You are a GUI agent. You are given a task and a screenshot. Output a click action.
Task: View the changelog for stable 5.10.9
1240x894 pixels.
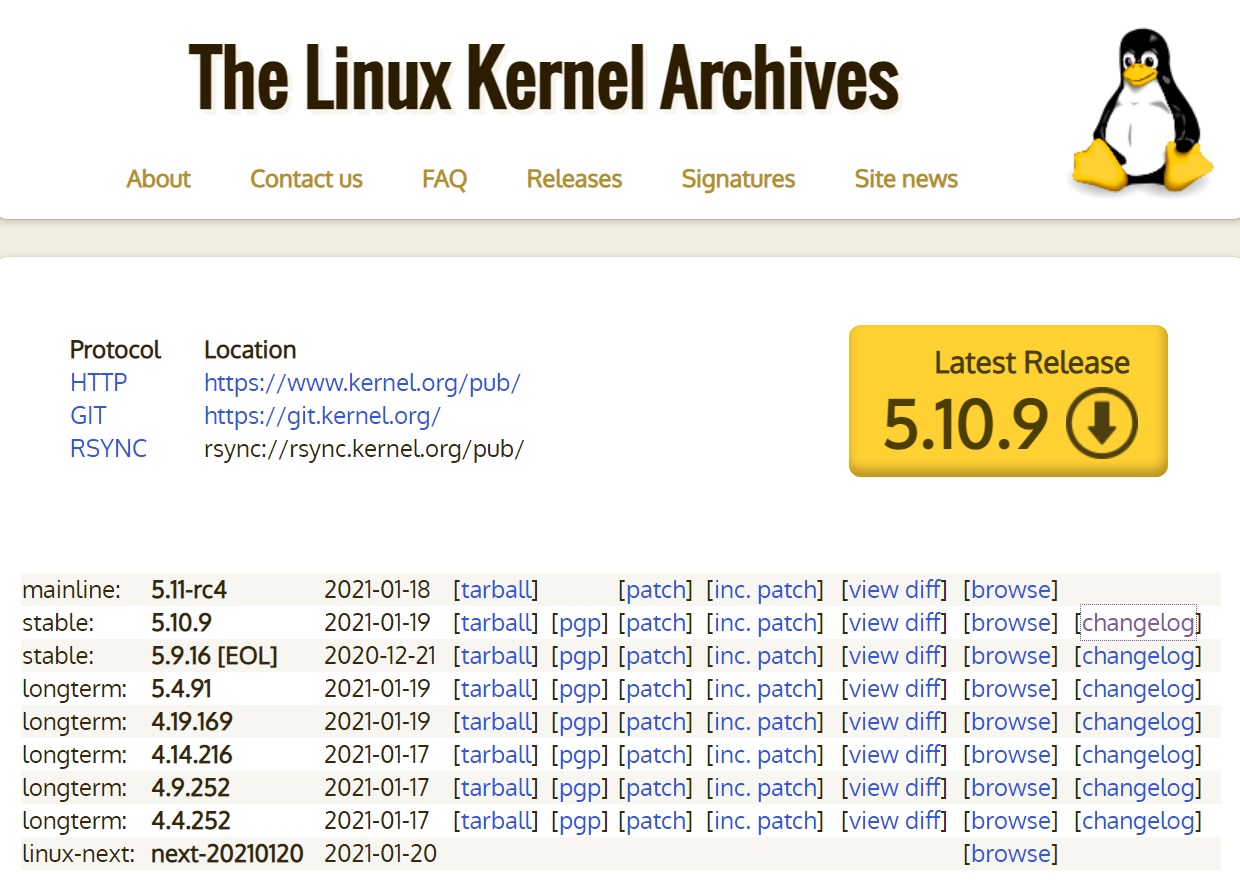click(1139, 622)
